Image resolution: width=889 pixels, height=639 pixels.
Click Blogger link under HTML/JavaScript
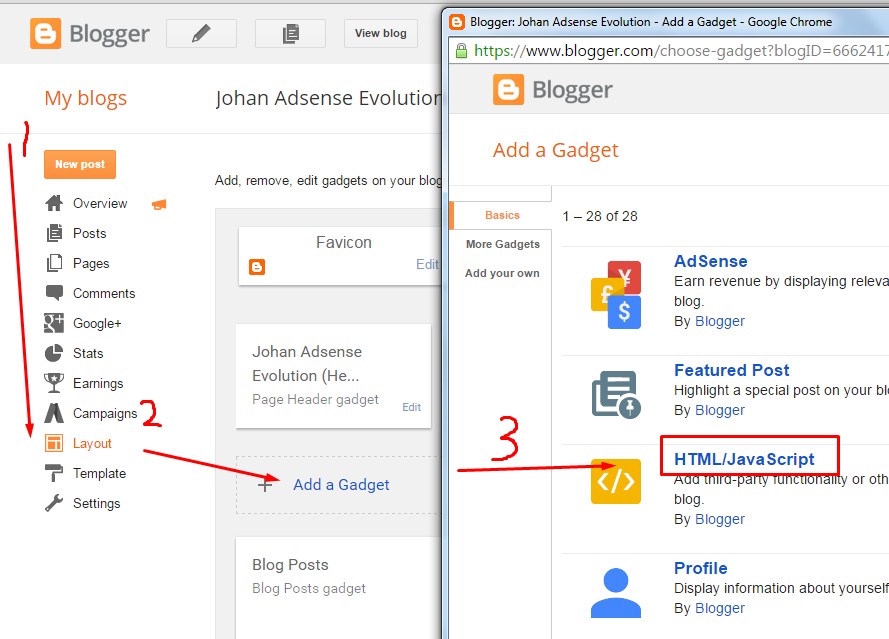point(719,519)
